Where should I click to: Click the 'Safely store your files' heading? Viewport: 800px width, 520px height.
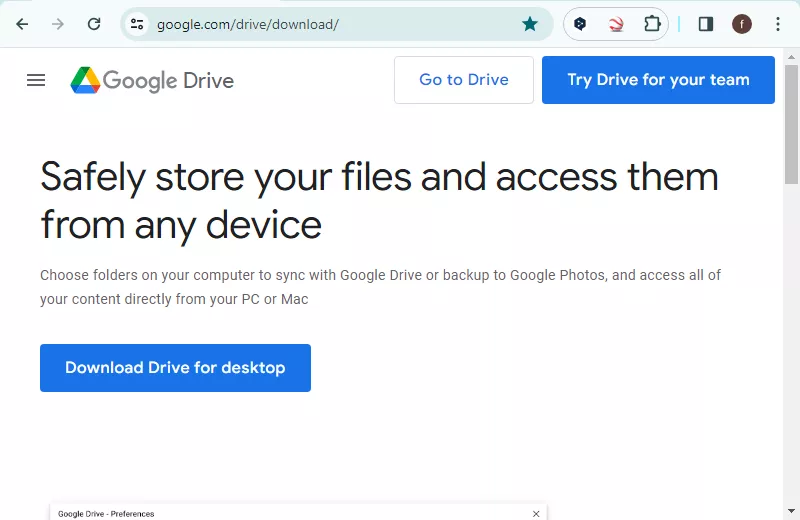pyautogui.click(x=379, y=200)
